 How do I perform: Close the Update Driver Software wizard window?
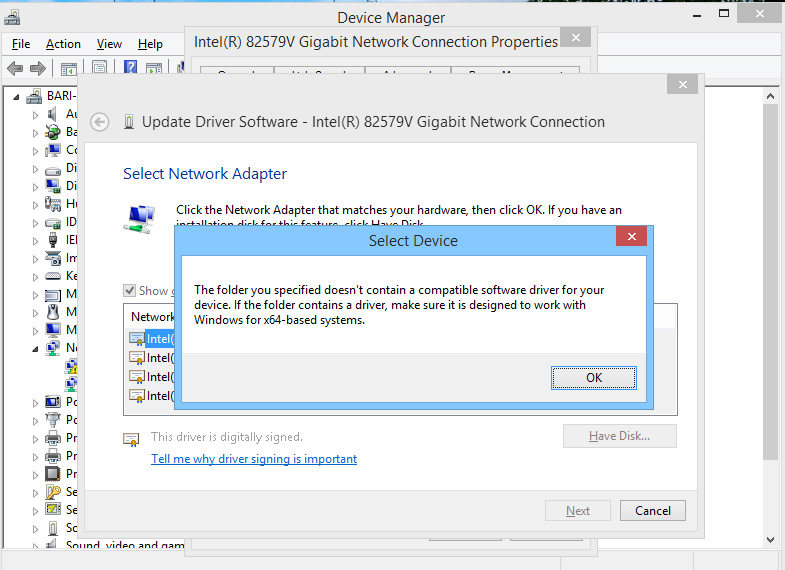click(x=683, y=84)
